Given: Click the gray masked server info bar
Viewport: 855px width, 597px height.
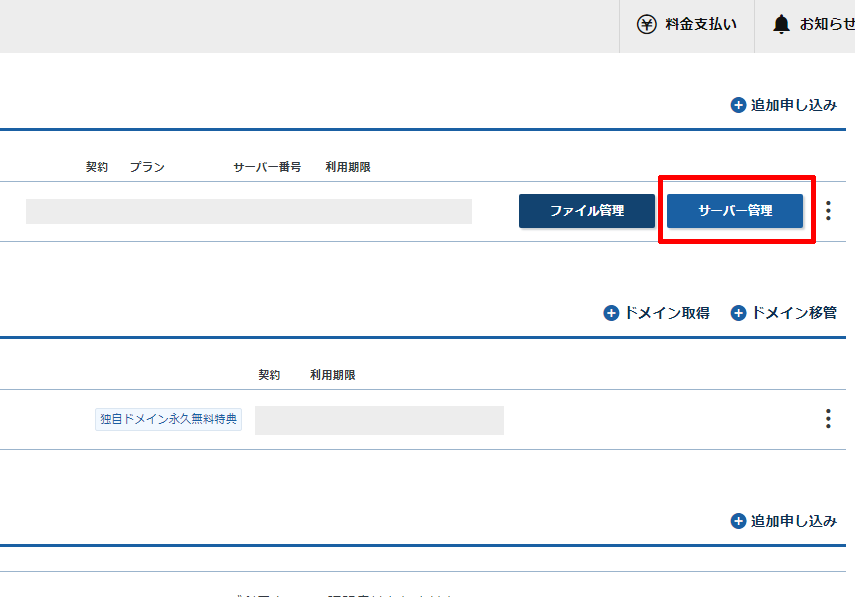Looking at the screenshot, I should [249, 211].
